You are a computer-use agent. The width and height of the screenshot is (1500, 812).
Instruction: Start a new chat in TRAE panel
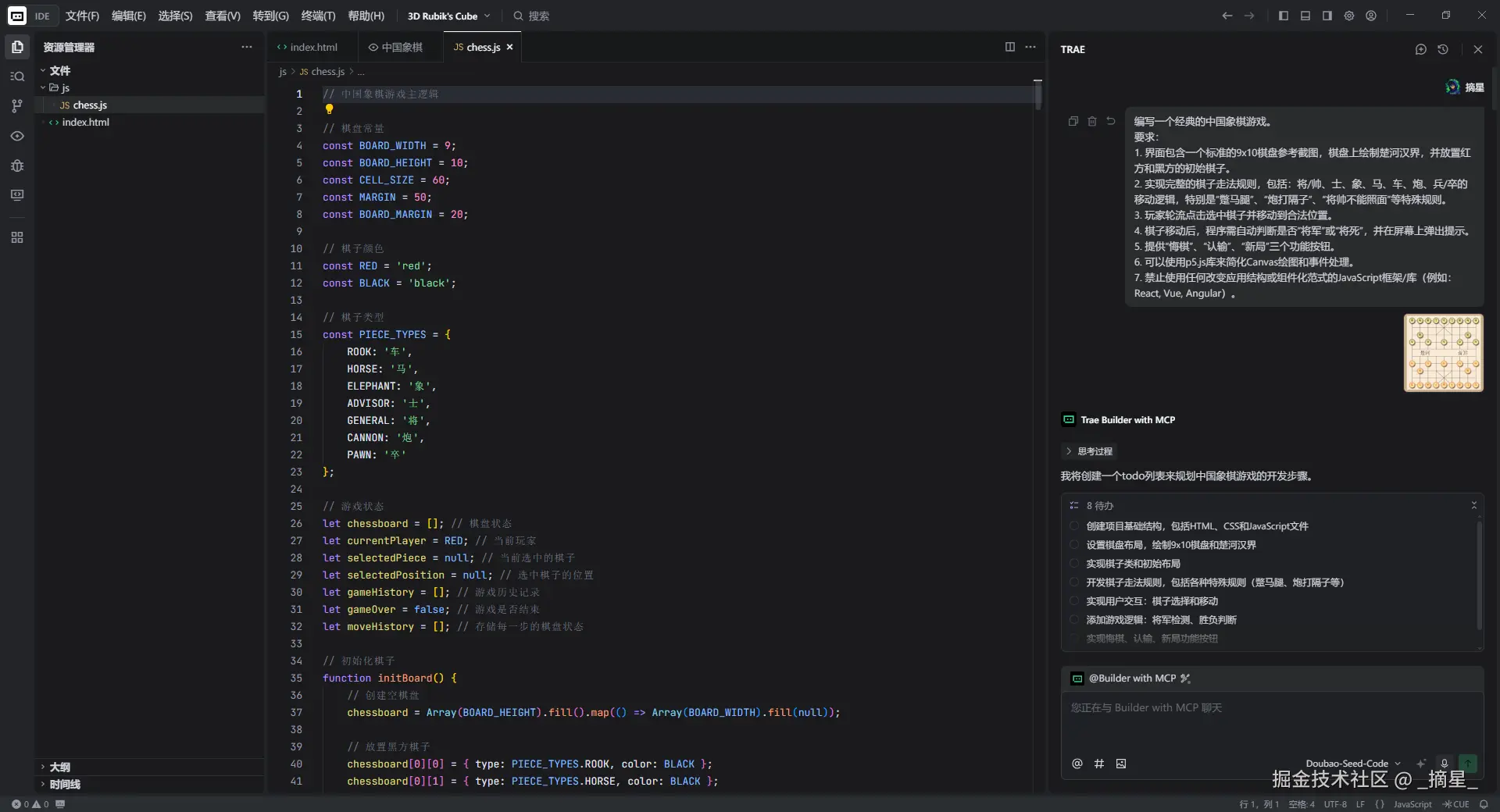(x=1420, y=49)
